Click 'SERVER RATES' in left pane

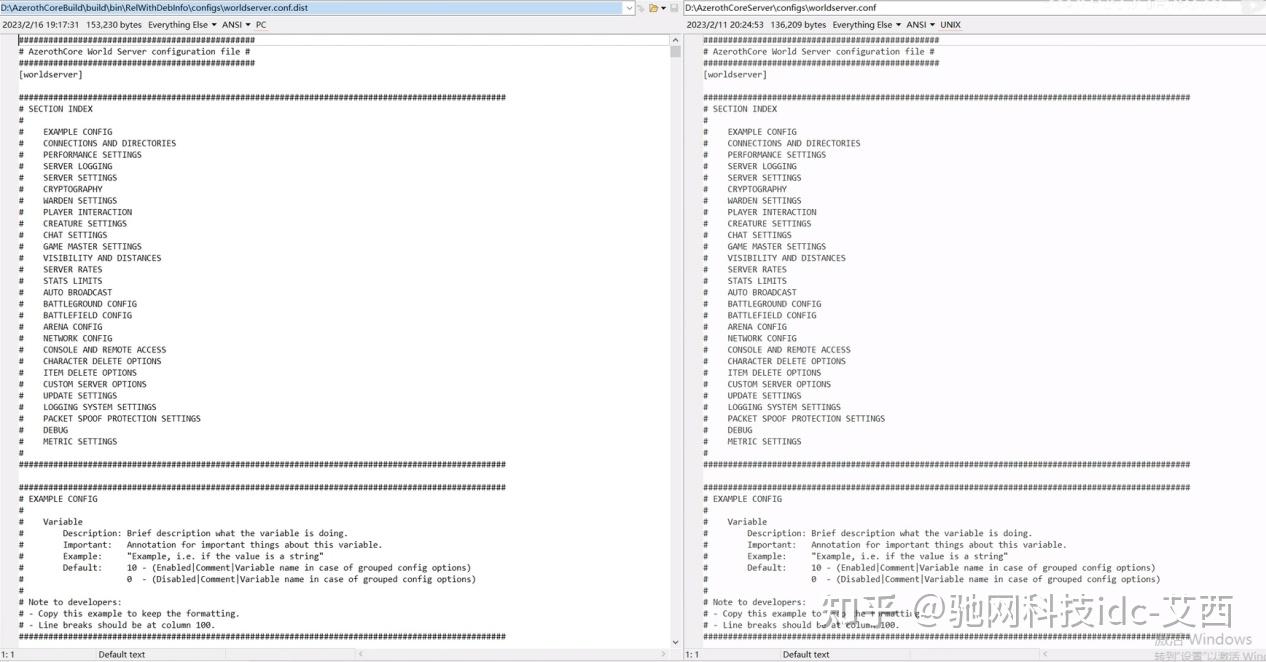[72, 270]
